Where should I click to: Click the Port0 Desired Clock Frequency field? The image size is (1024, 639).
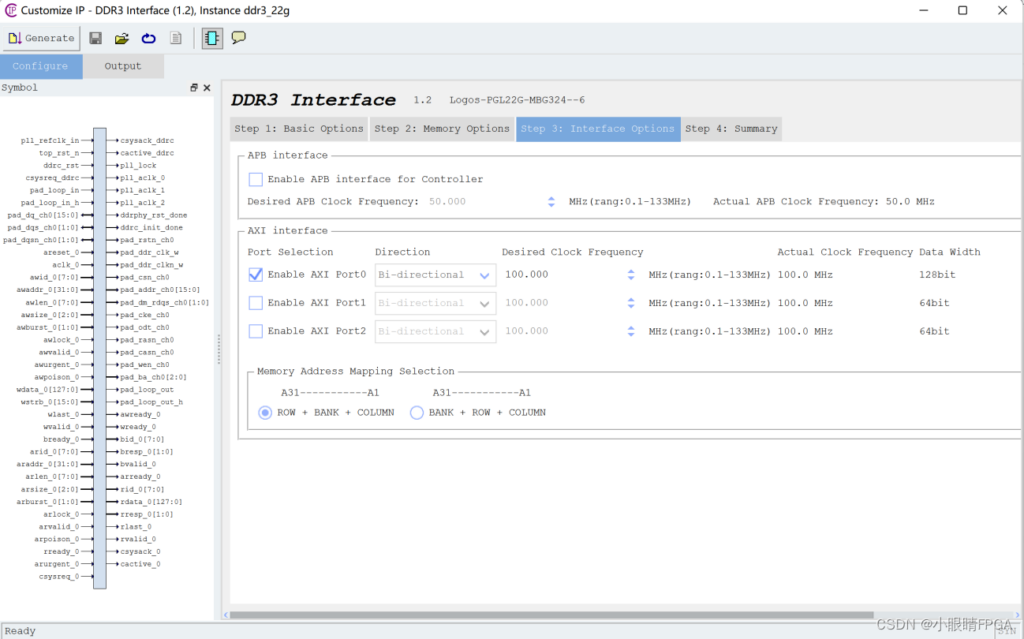(560, 275)
